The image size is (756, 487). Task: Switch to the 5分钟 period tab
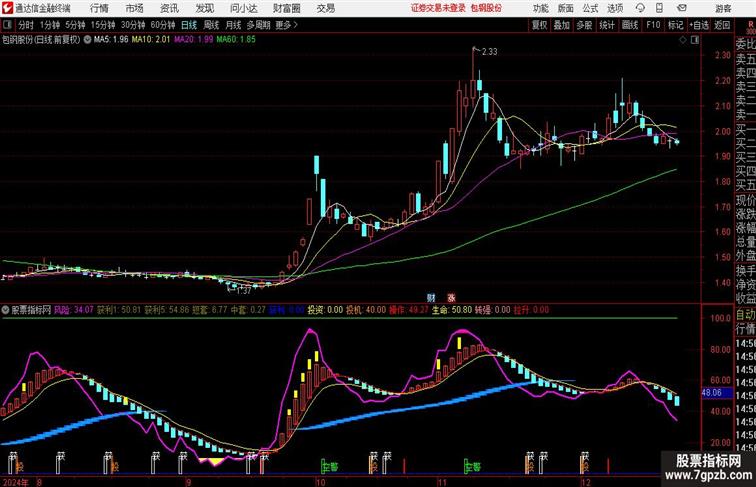[x=75, y=25]
